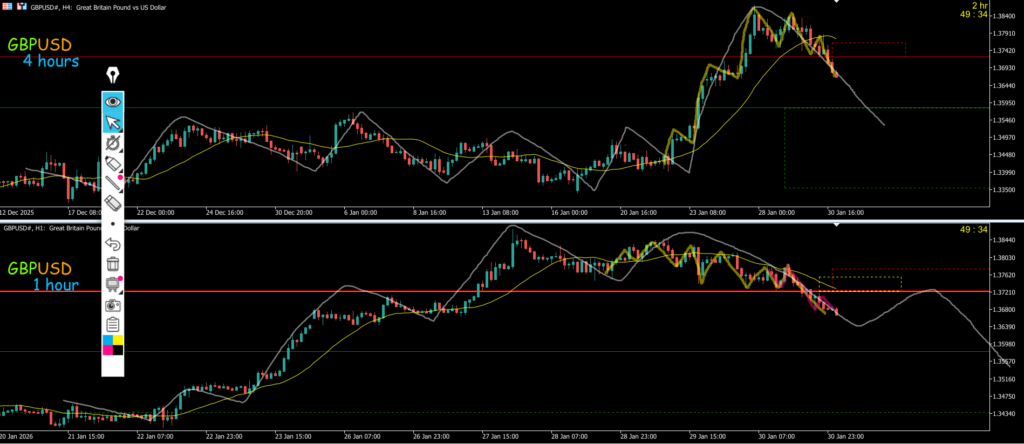1024x444 pixels.
Task: Click price level 1.37210 on the H1 axis
Action: point(1004,293)
